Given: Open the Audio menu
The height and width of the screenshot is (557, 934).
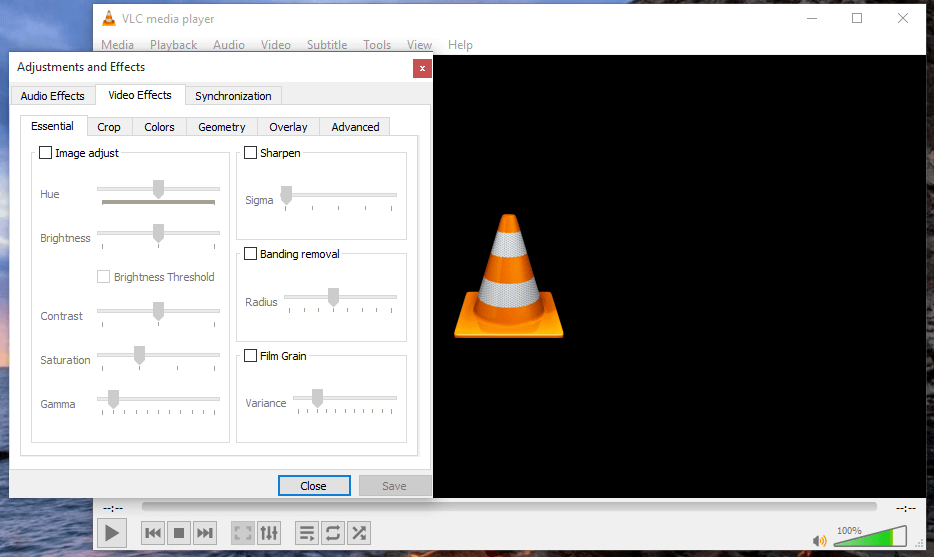Looking at the screenshot, I should (229, 45).
